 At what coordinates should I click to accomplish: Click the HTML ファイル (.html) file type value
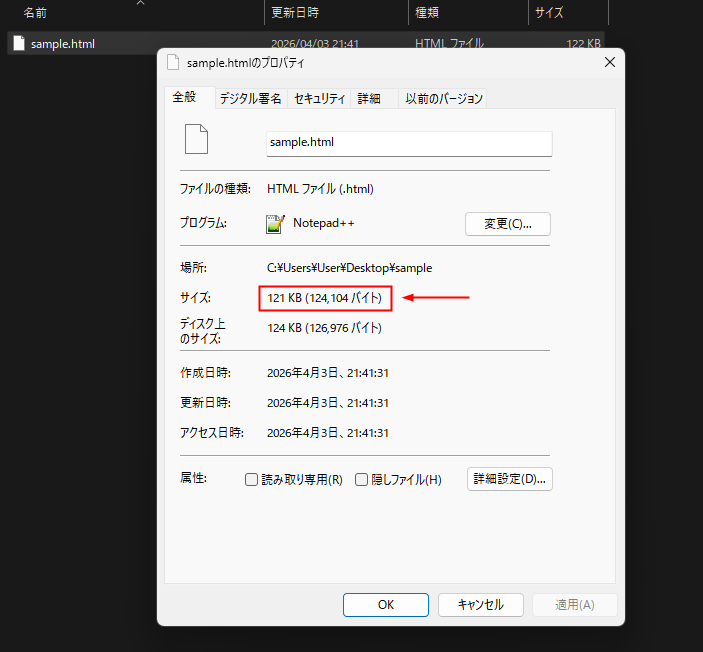pos(320,189)
